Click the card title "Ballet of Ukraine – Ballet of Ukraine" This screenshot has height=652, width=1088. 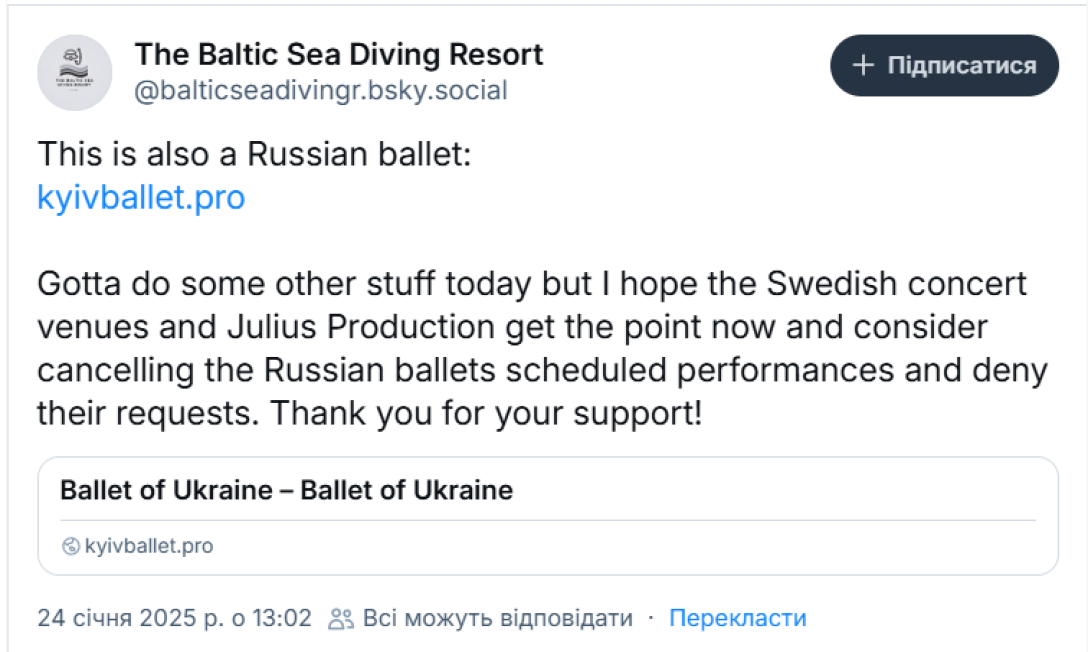tap(287, 490)
